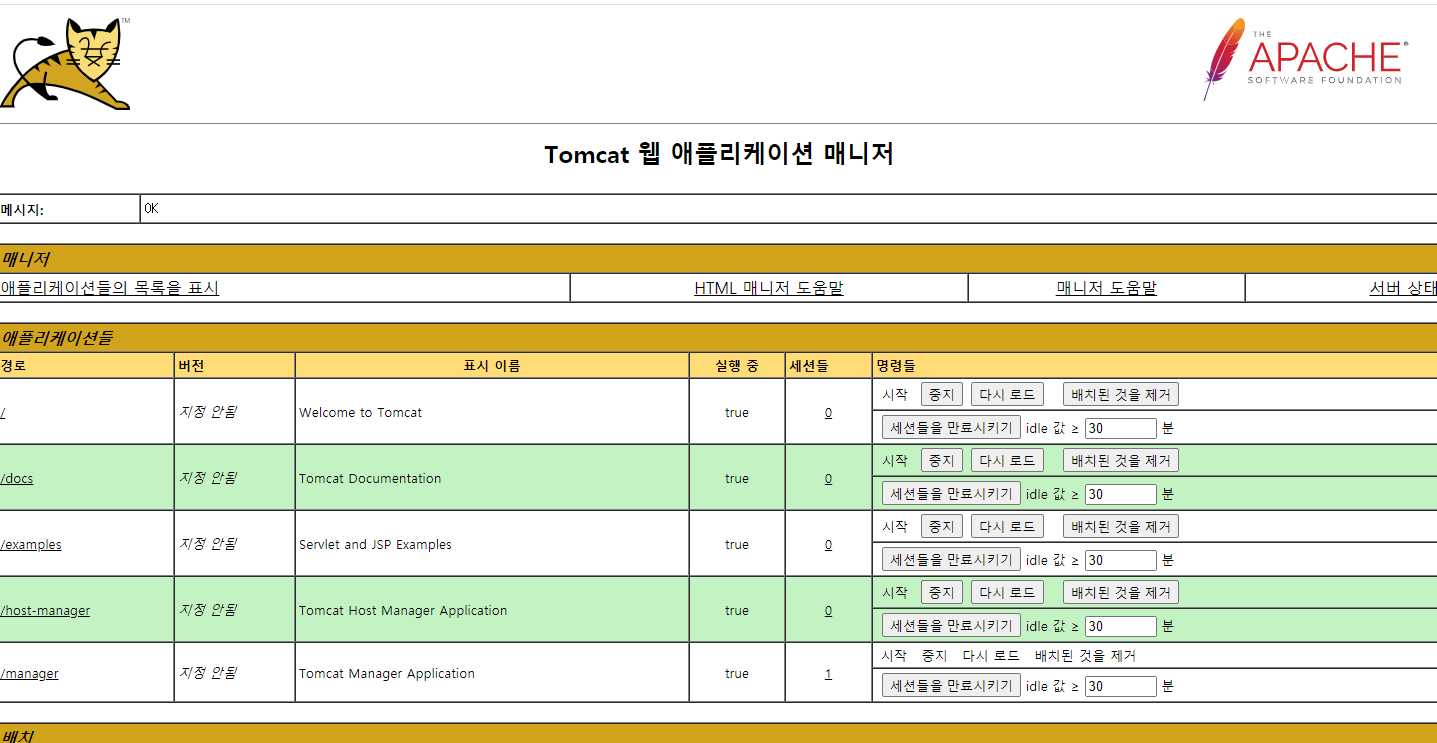Focus the idle value field for /examples
The image size is (1437, 743).
pos(1120,560)
